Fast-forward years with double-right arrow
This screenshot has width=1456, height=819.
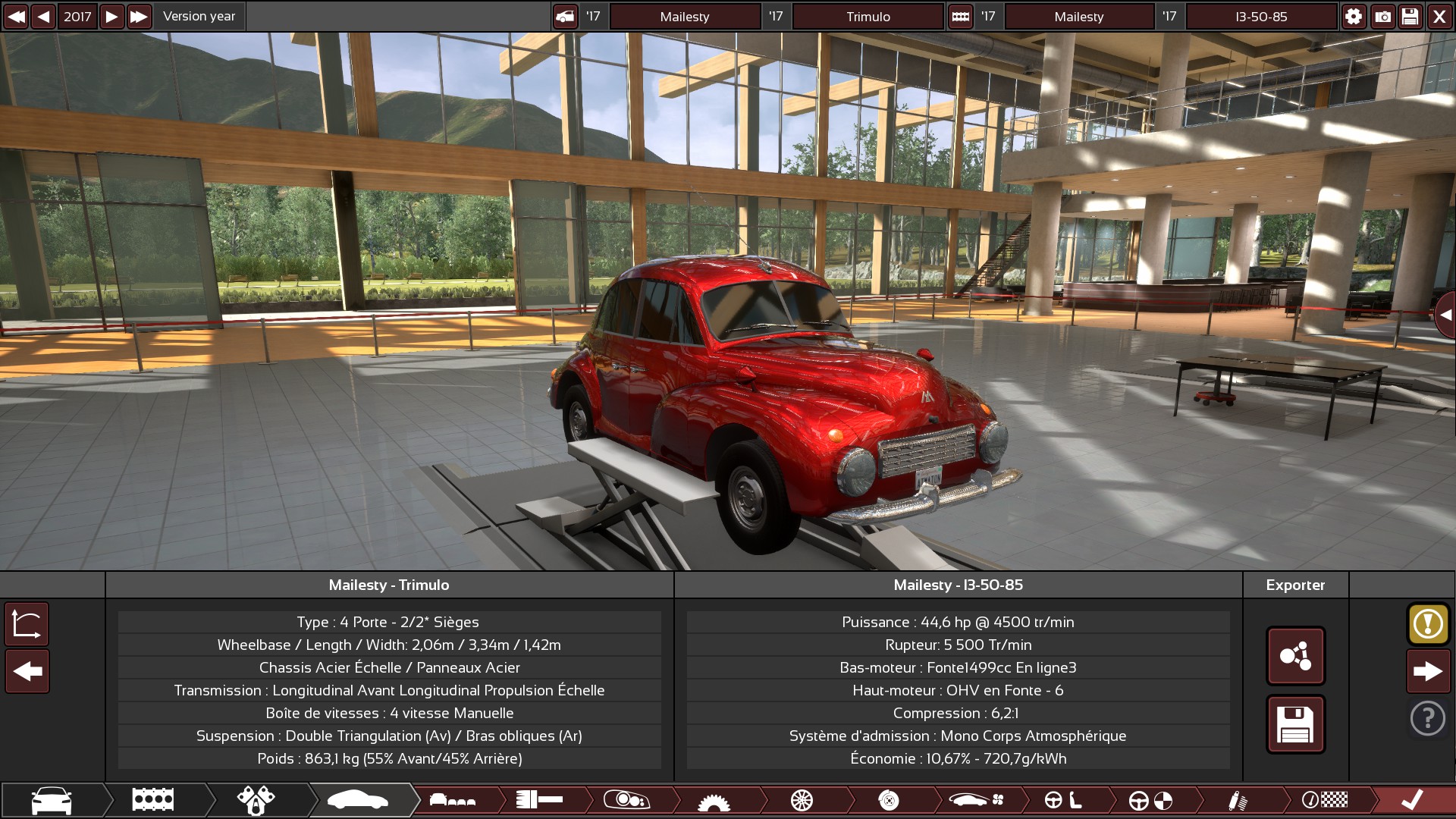(x=140, y=16)
